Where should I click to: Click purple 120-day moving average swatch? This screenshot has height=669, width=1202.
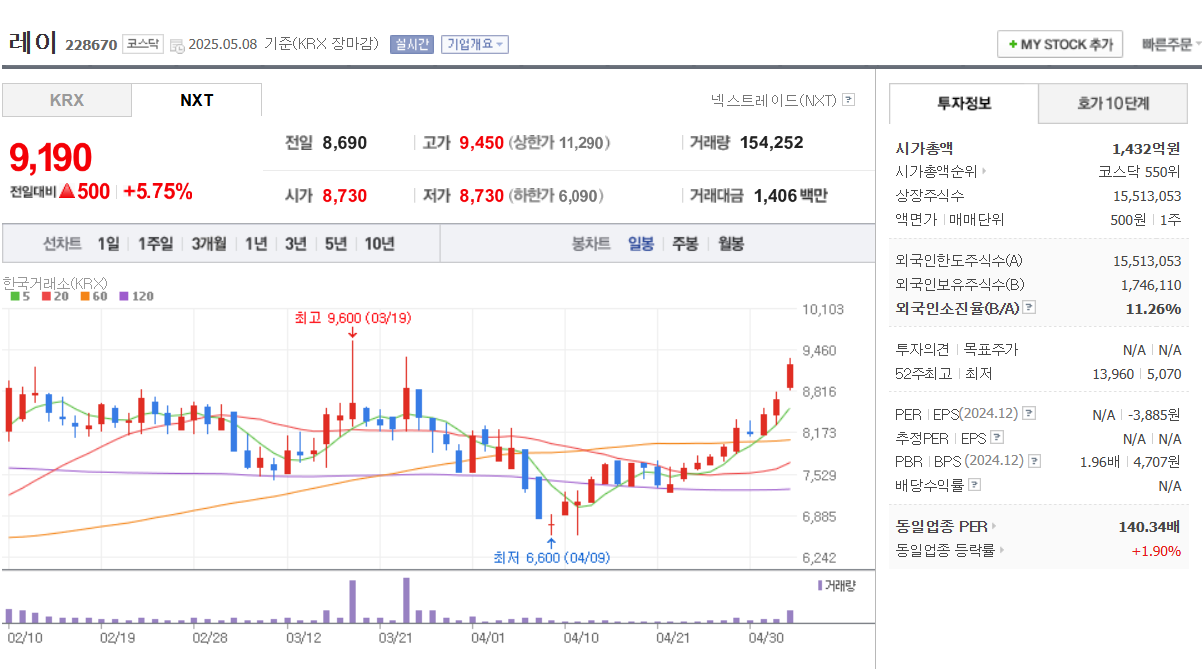124,296
